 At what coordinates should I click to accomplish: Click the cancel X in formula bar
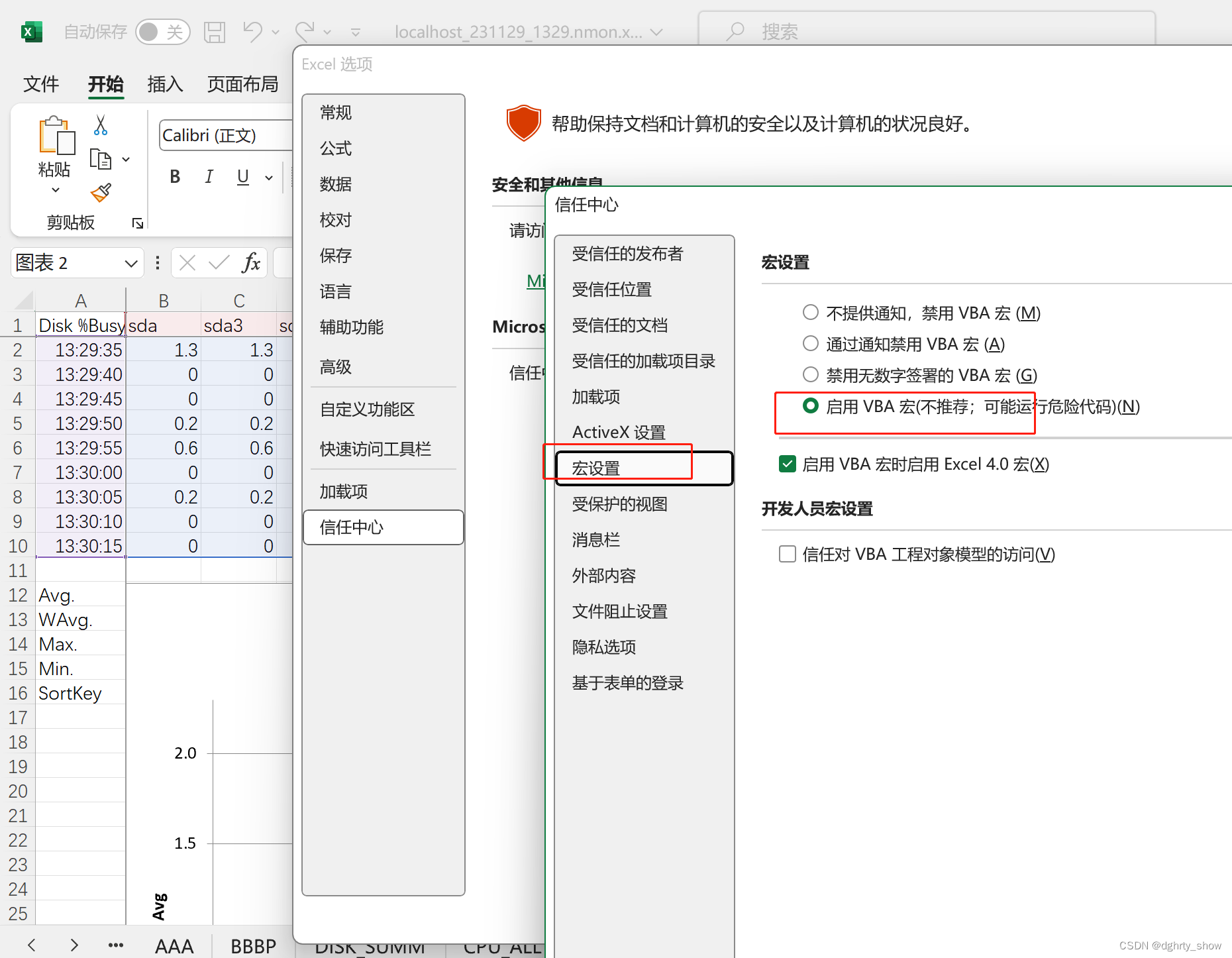click(187, 263)
